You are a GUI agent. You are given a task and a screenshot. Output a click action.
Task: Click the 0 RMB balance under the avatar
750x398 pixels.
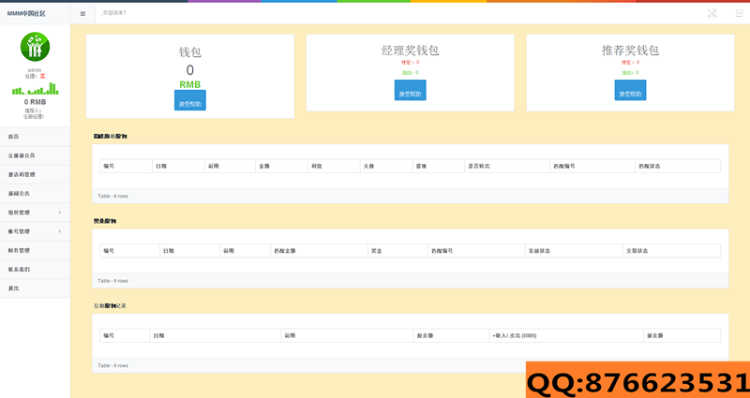35,102
